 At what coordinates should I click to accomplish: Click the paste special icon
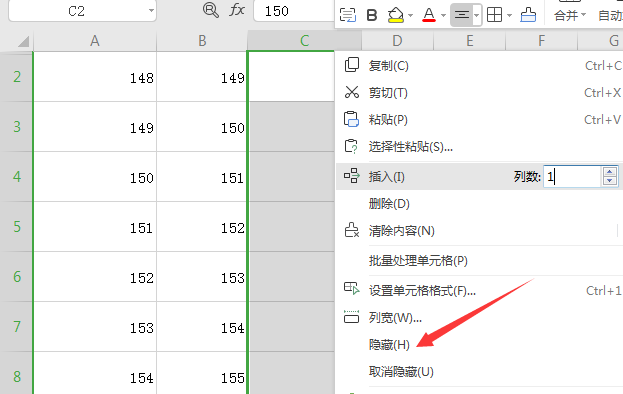[351, 146]
